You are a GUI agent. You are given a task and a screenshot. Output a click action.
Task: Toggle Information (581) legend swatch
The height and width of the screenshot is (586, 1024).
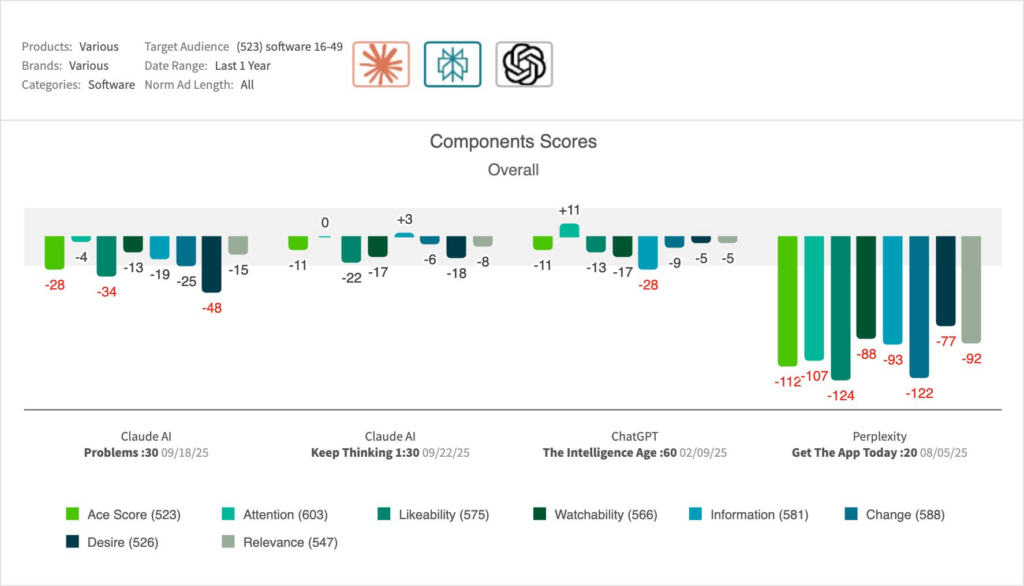pos(694,515)
